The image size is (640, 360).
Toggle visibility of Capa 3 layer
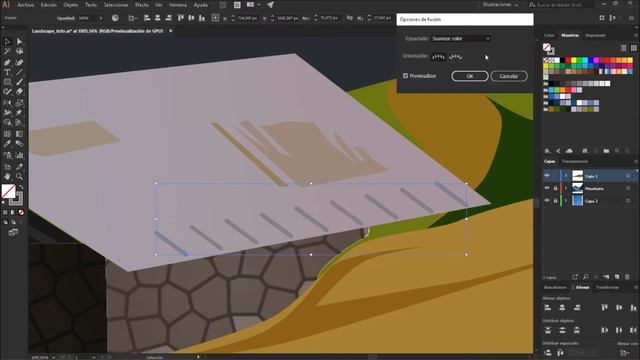point(547,201)
